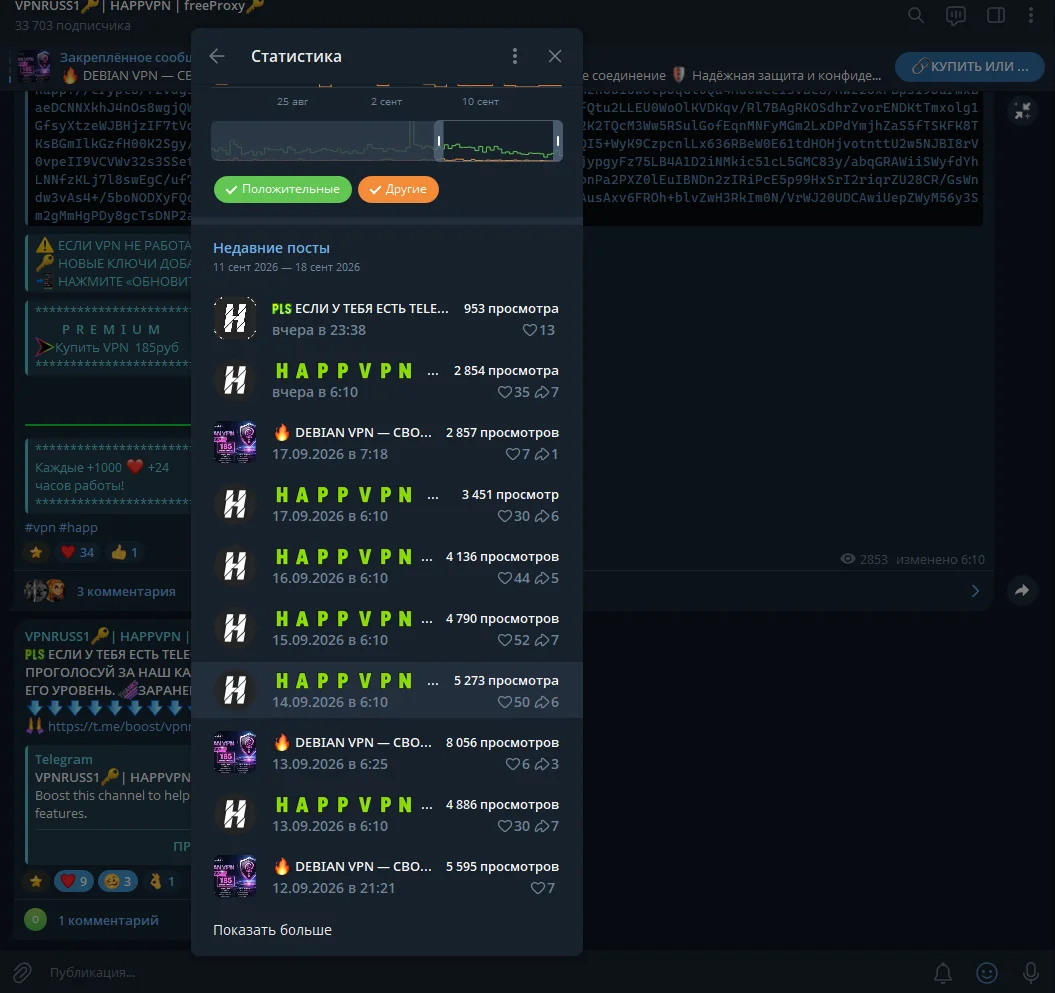The width and height of the screenshot is (1055, 993).
Task: Click the paperclip attach icon
Action: [x=22, y=972]
